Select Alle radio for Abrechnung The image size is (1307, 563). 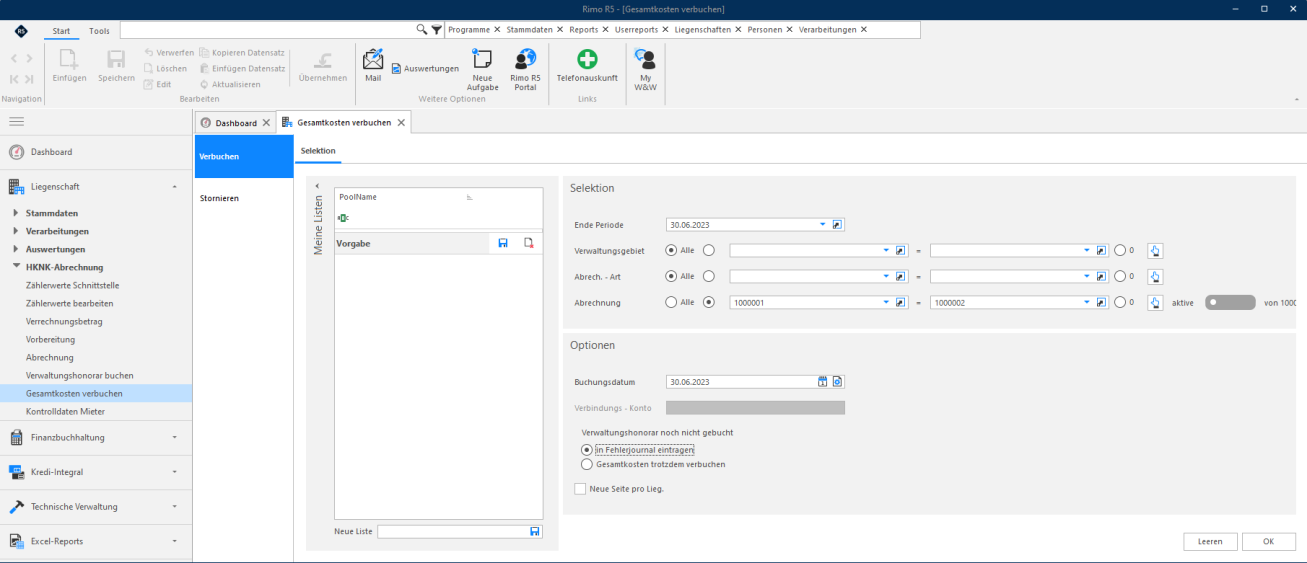tap(671, 302)
